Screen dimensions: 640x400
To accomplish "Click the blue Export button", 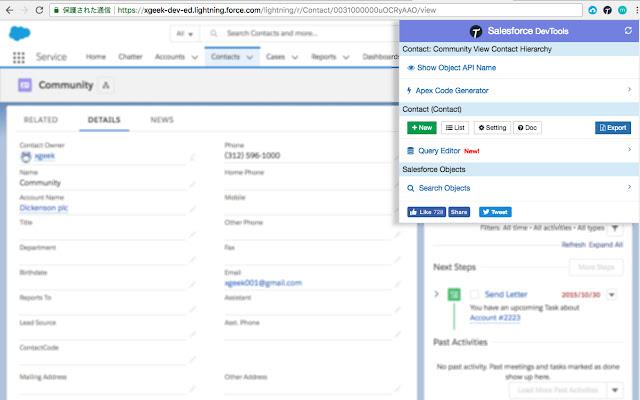I will (612, 127).
